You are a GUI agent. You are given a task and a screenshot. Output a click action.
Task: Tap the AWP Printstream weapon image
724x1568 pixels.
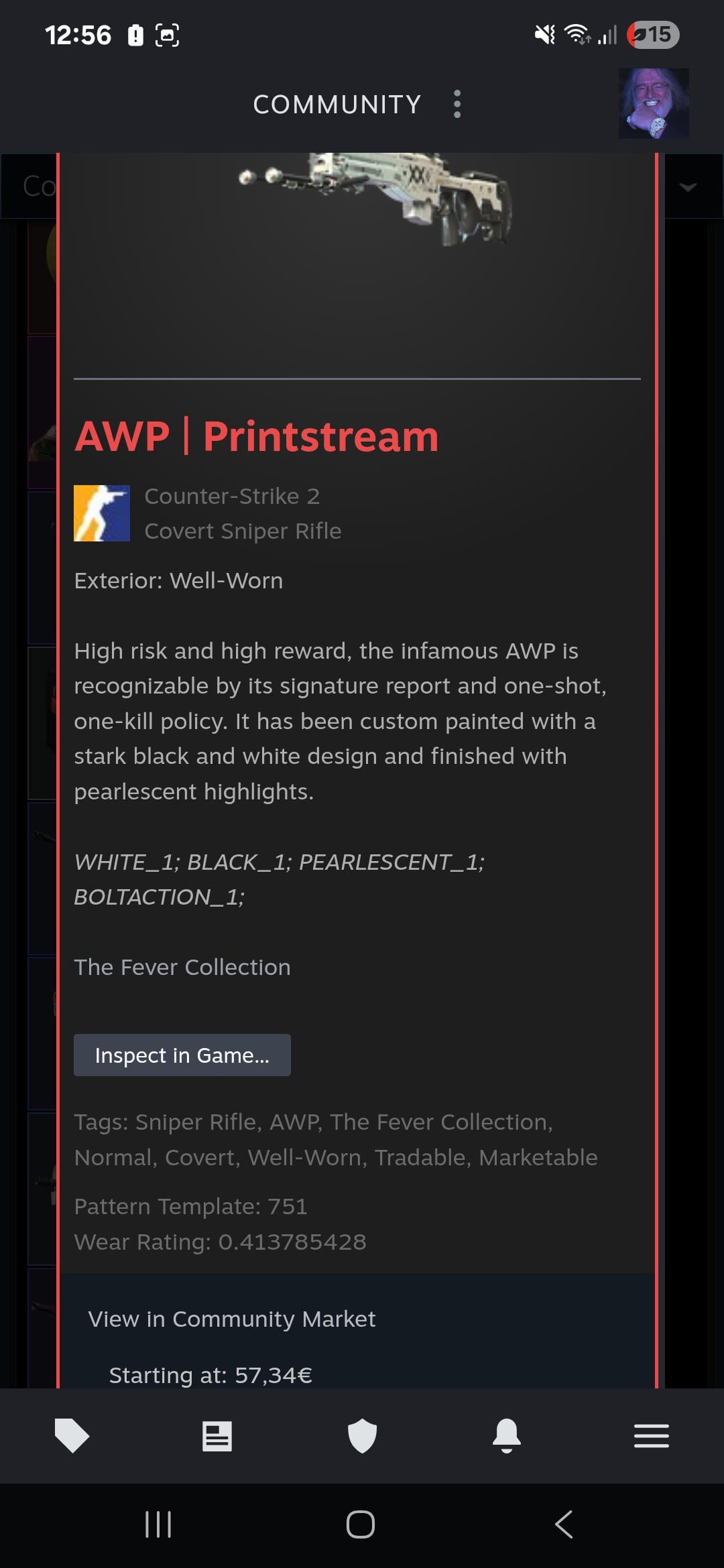377,198
